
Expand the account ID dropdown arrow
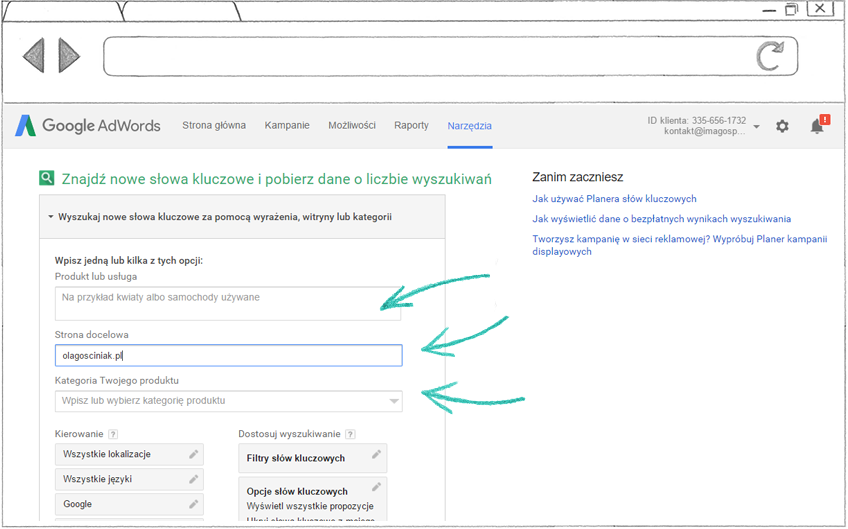757,127
